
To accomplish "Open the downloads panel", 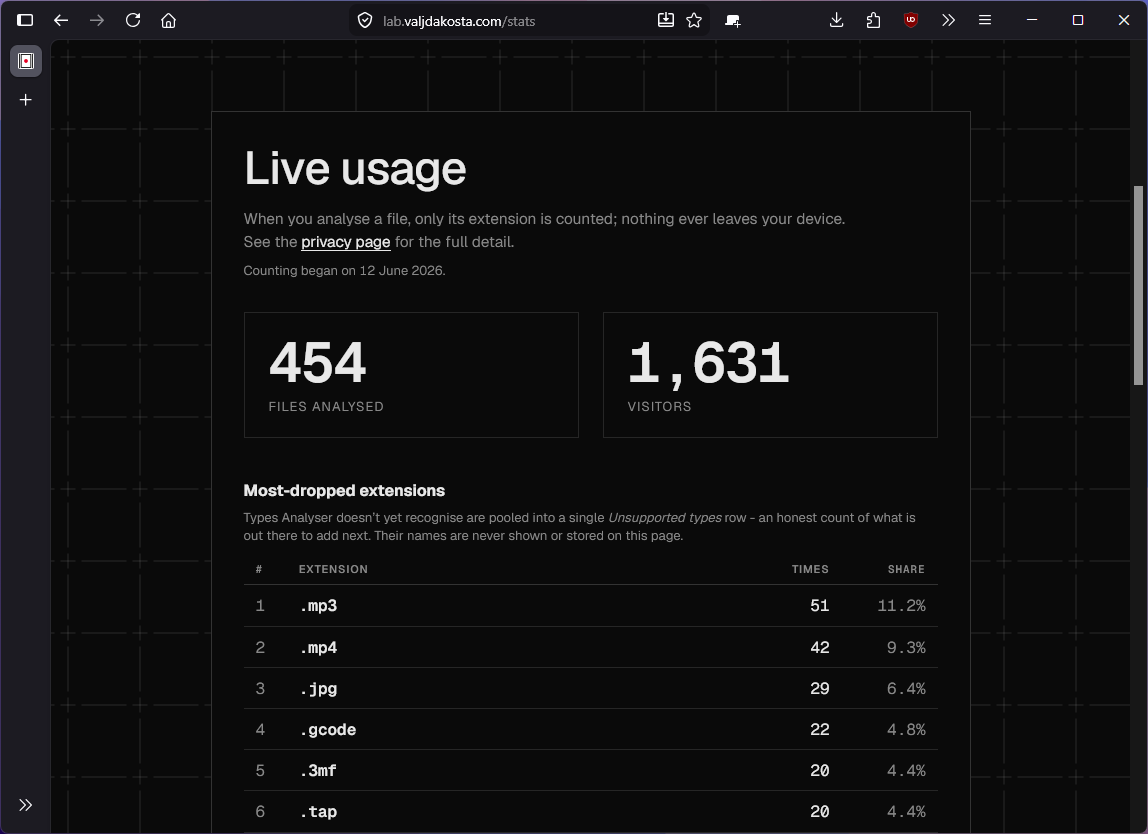I will pyautogui.click(x=836, y=21).
